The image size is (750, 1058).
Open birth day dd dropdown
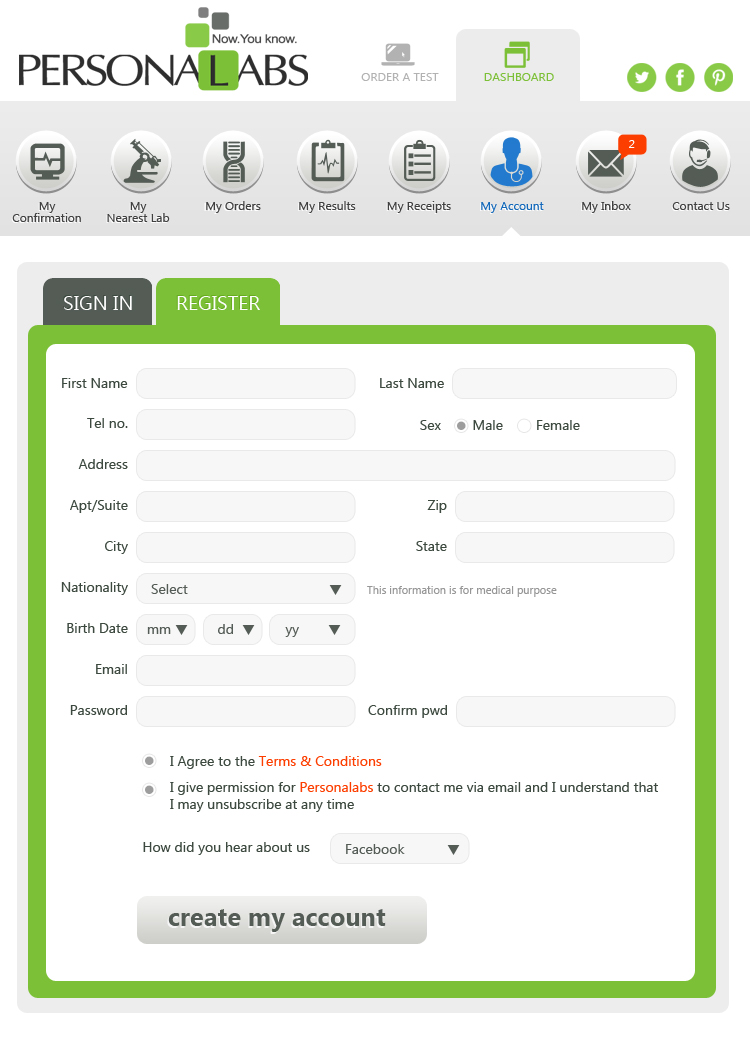[233, 630]
